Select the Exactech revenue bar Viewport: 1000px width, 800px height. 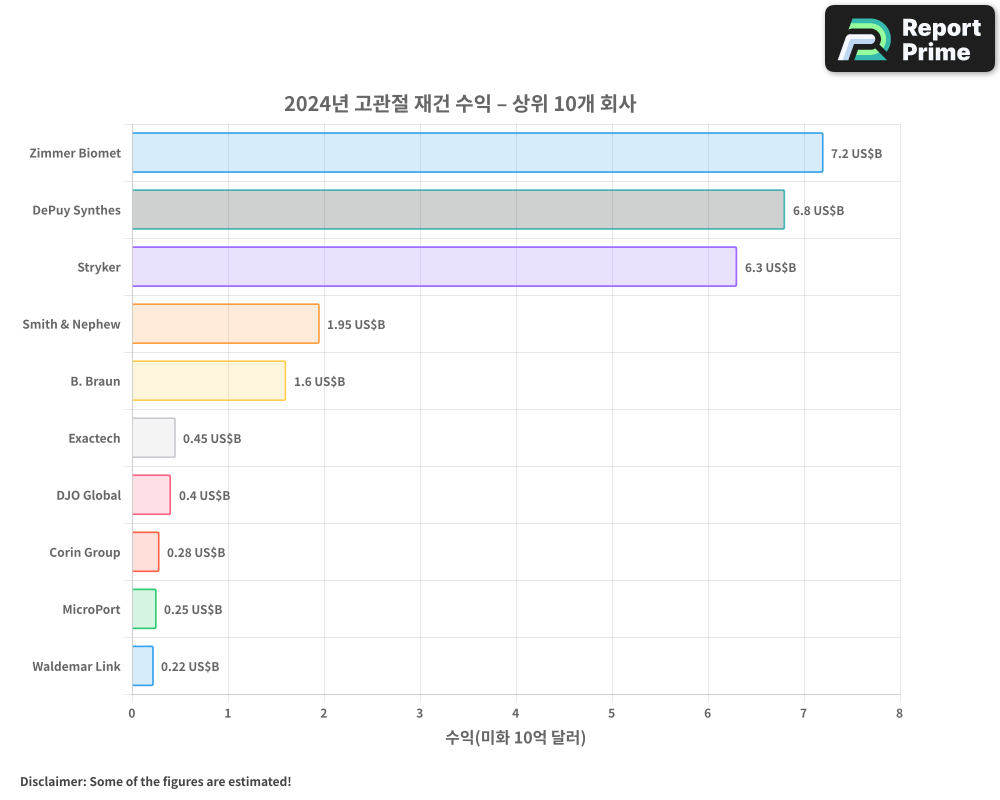(152, 438)
